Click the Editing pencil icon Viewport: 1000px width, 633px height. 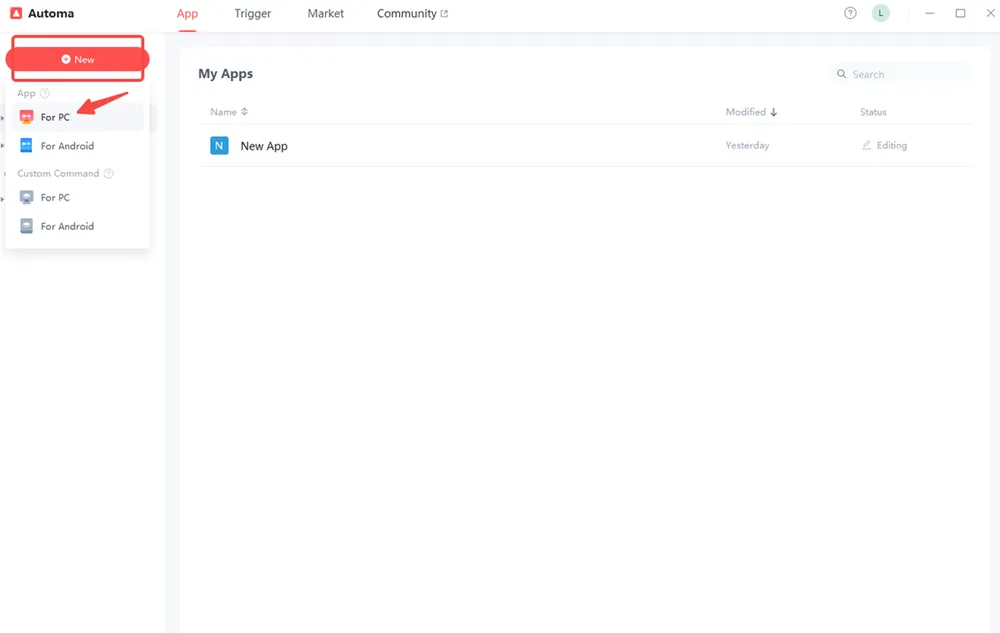coord(866,145)
